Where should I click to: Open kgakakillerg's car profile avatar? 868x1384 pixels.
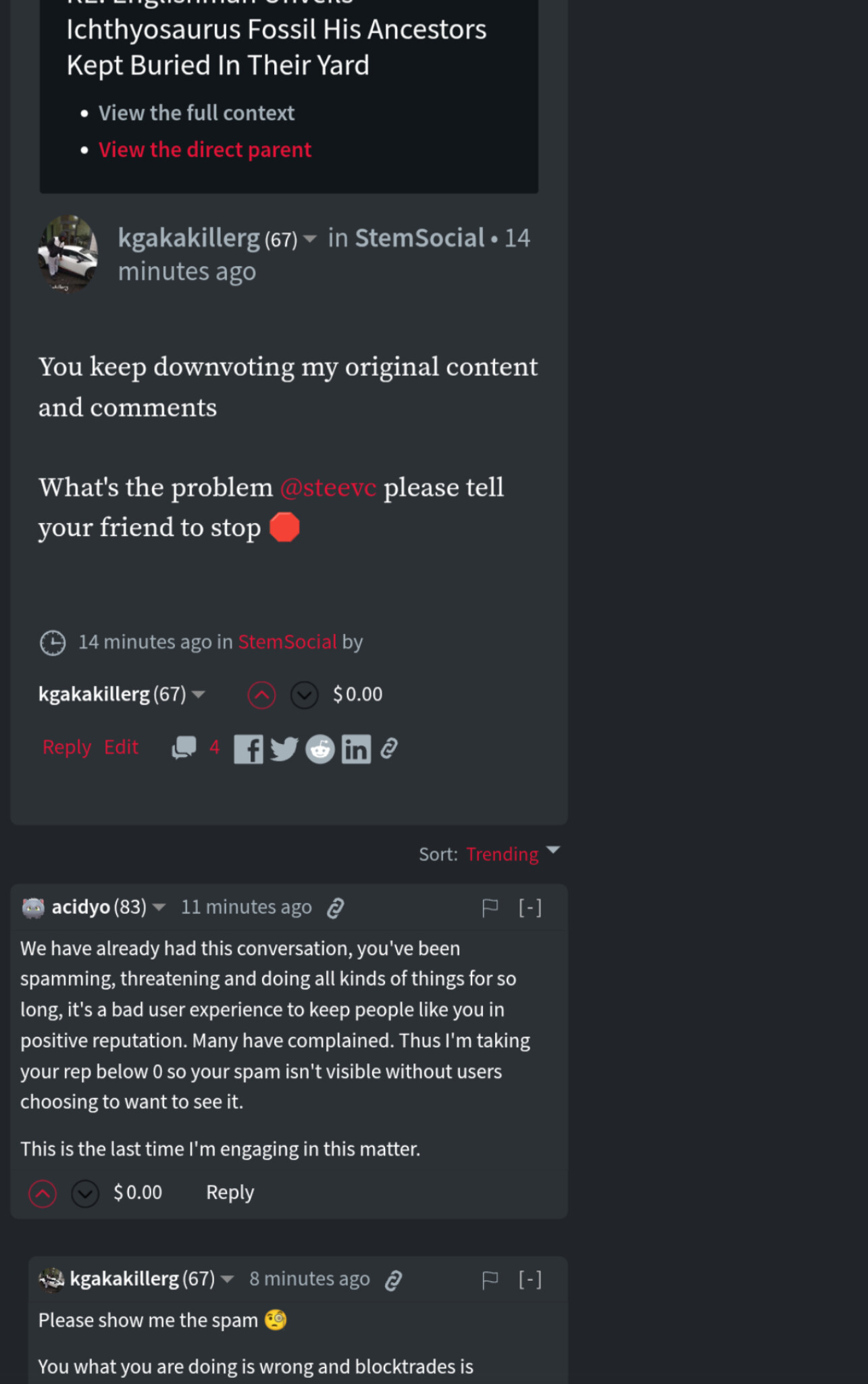tap(68, 254)
